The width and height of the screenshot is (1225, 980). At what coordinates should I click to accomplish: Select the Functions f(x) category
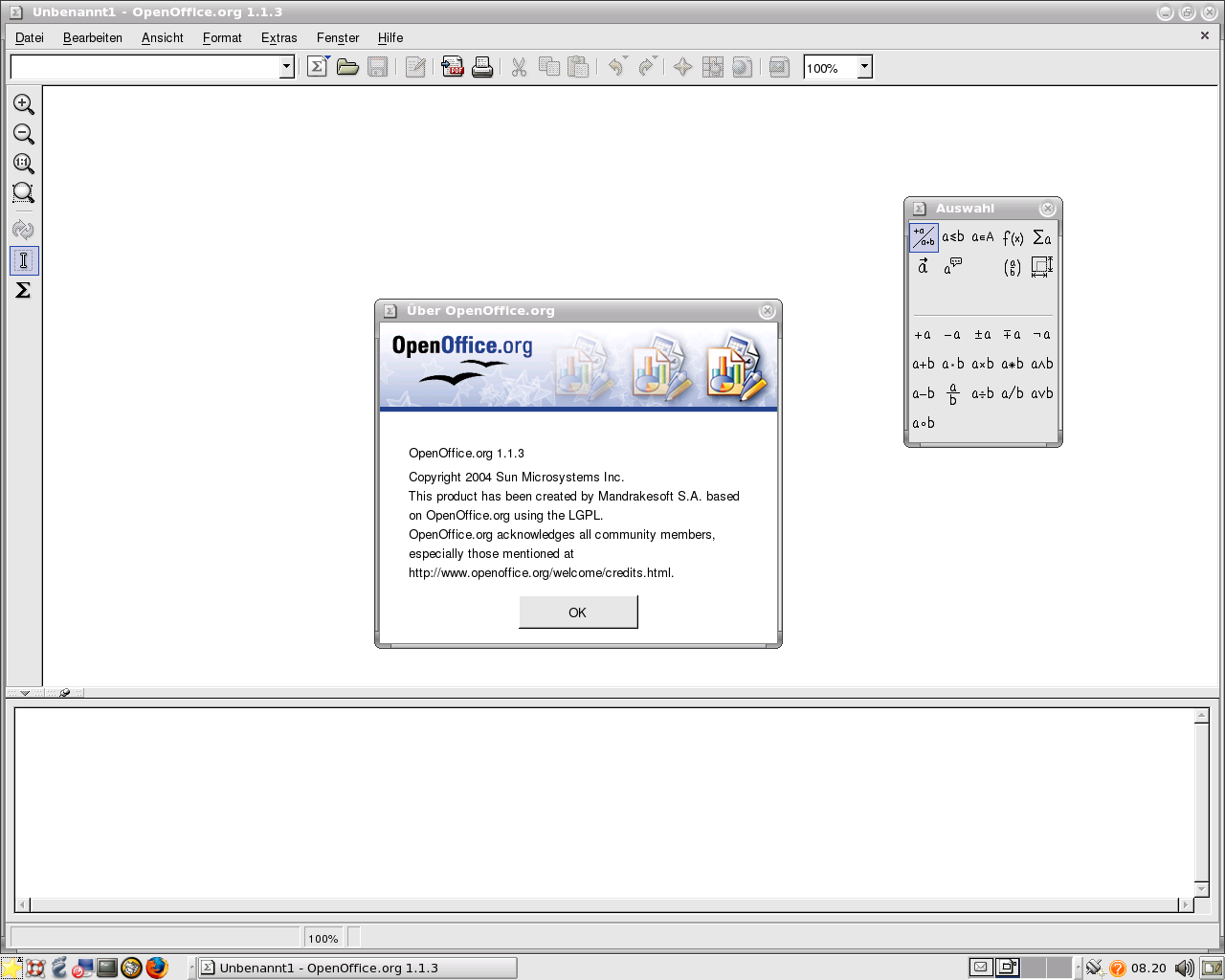tap(1013, 237)
